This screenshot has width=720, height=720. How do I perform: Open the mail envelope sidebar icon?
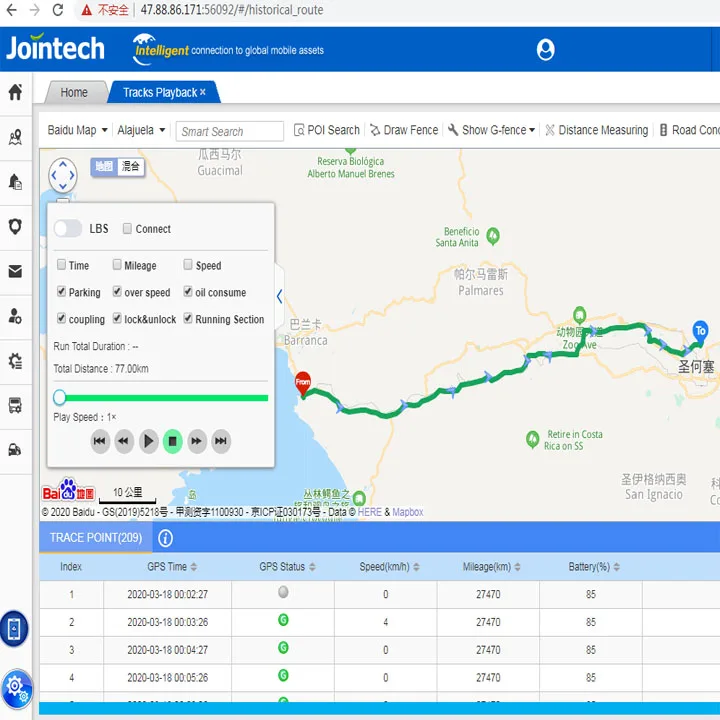point(15,271)
